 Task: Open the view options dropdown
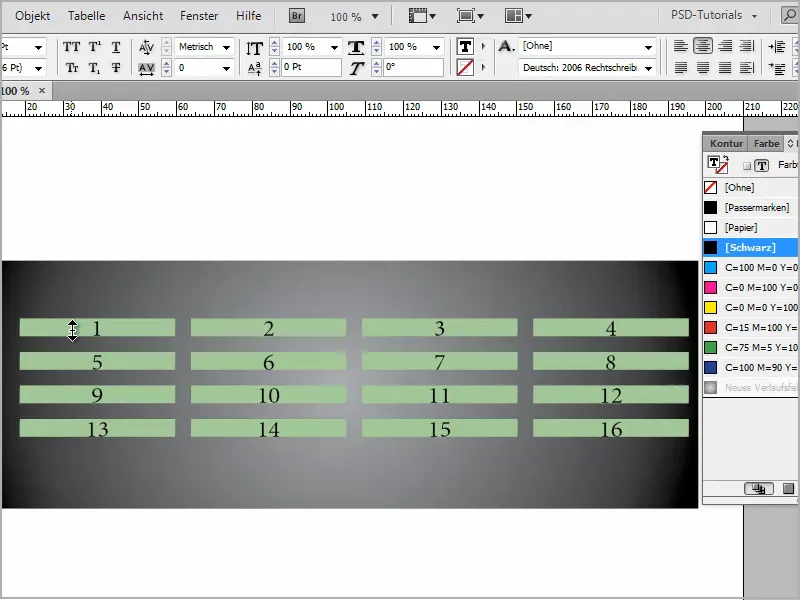pos(422,16)
